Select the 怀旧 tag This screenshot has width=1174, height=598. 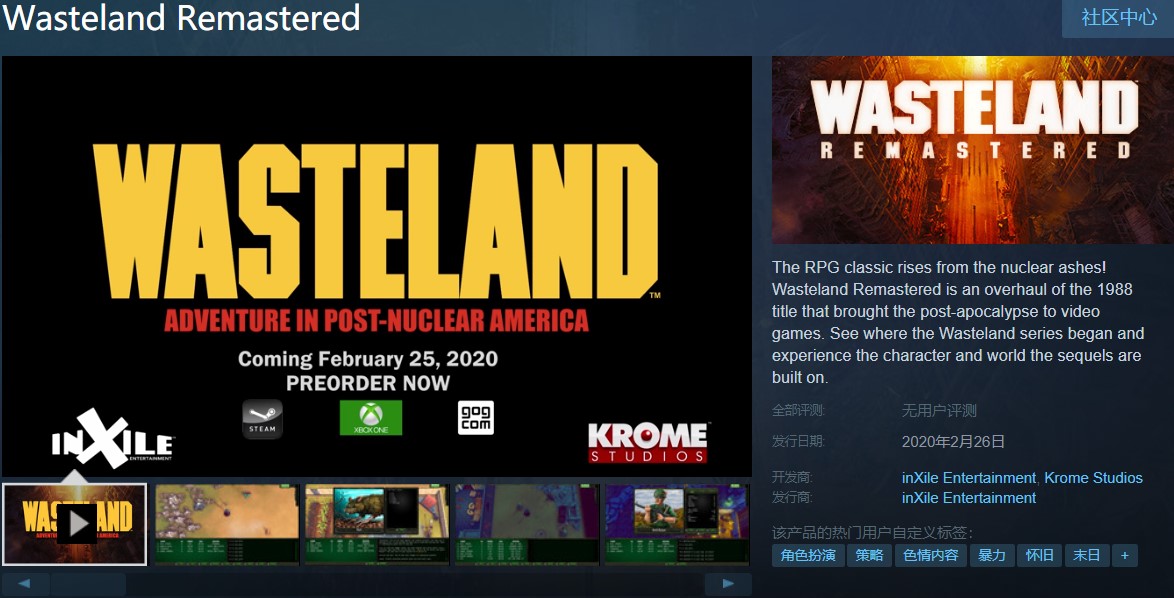[x=1039, y=555]
